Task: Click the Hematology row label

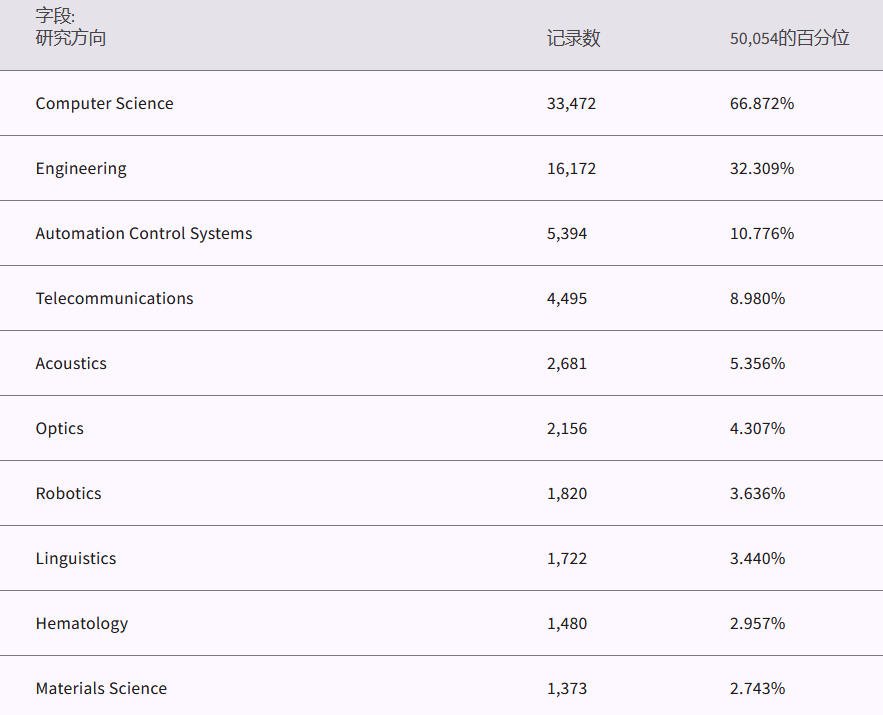Action: pyautogui.click(x=82, y=624)
